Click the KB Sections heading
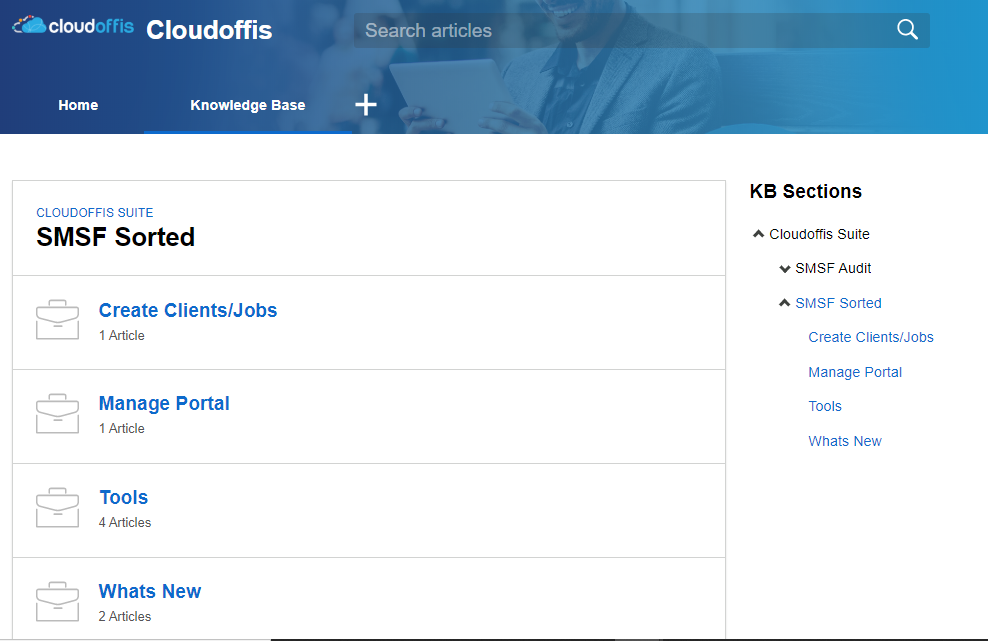The width and height of the screenshot is (988, 641). (x=805, y=191)
